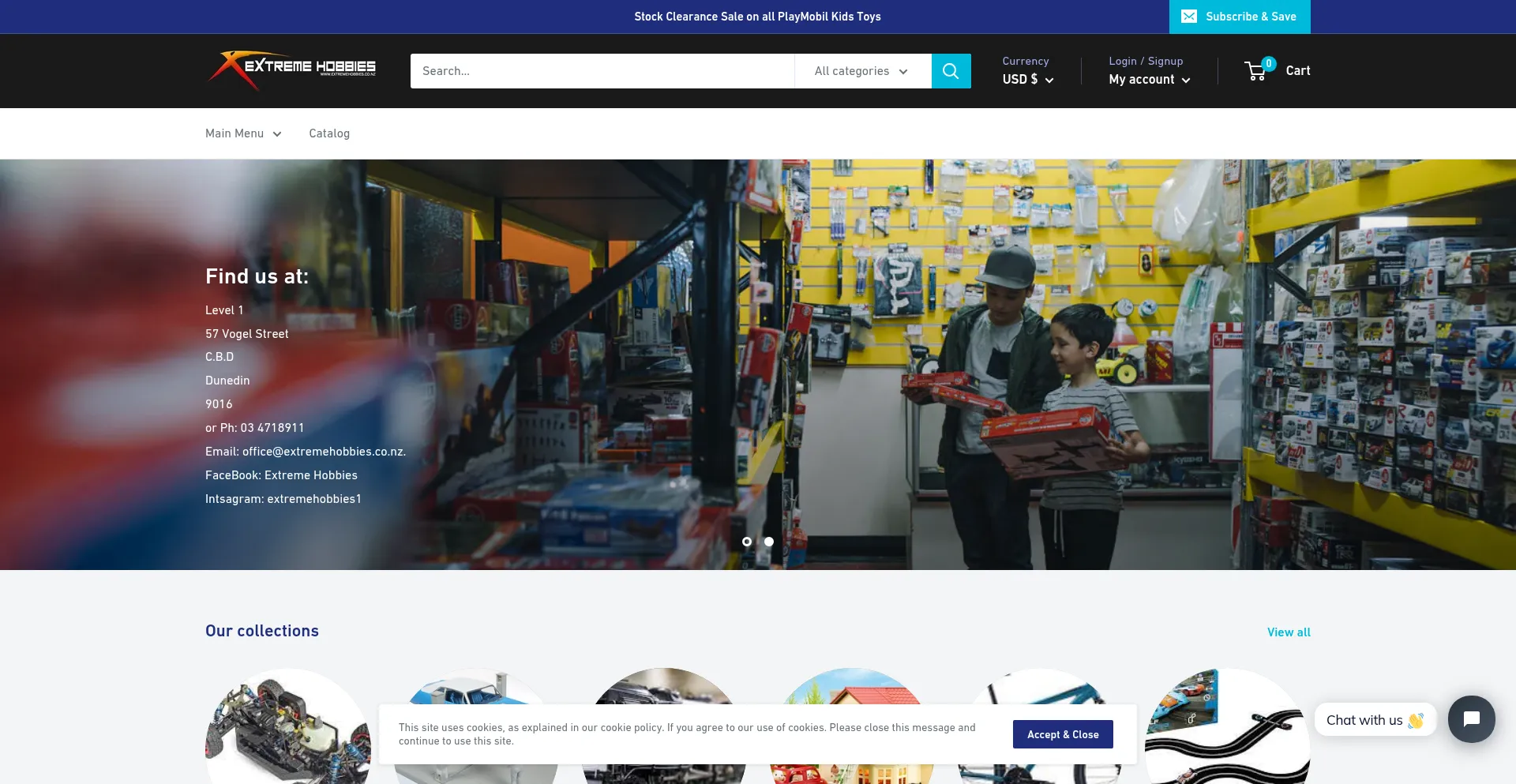Open the chat bubble widget
This screenshot has height=784, width=1516.
pyautogui.click(x=1471, y=719)
